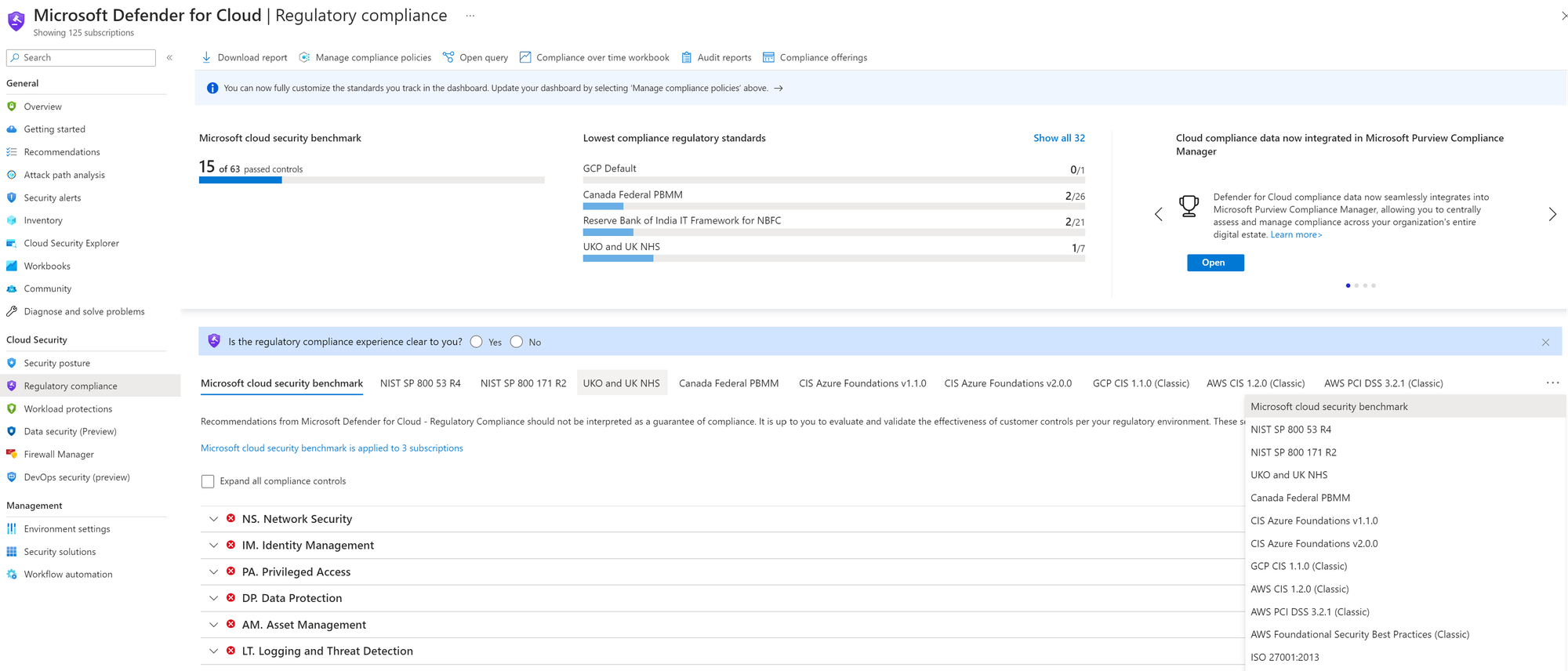Viewport: 1568px width, 671px height.
Task: Click the Canada Federal PBMM compliance bar
Action: coord(834,206)
